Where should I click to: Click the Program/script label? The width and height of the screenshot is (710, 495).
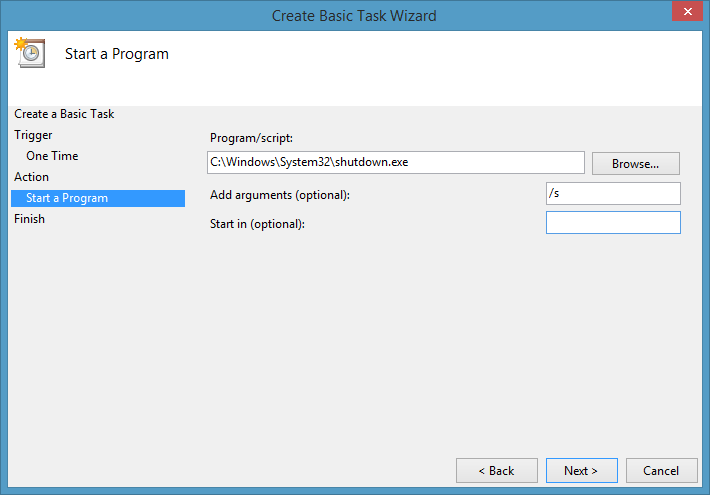(251, 138)
